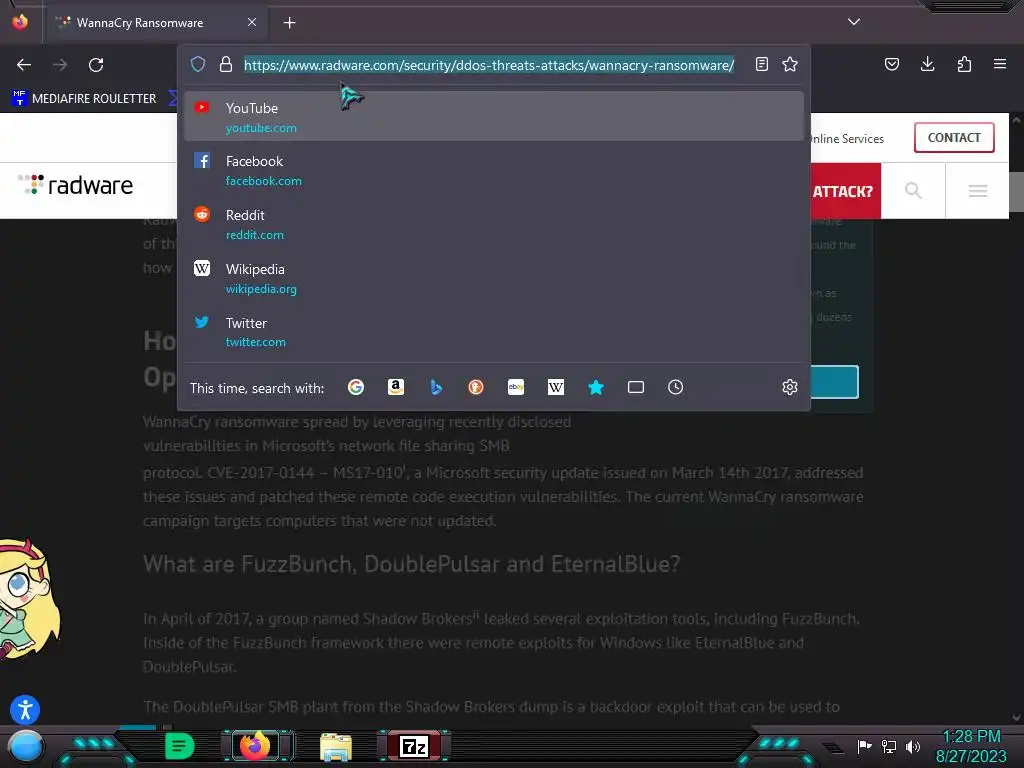
Task: Open the Start orb on the taskbar
Action: tap(26, 746)
